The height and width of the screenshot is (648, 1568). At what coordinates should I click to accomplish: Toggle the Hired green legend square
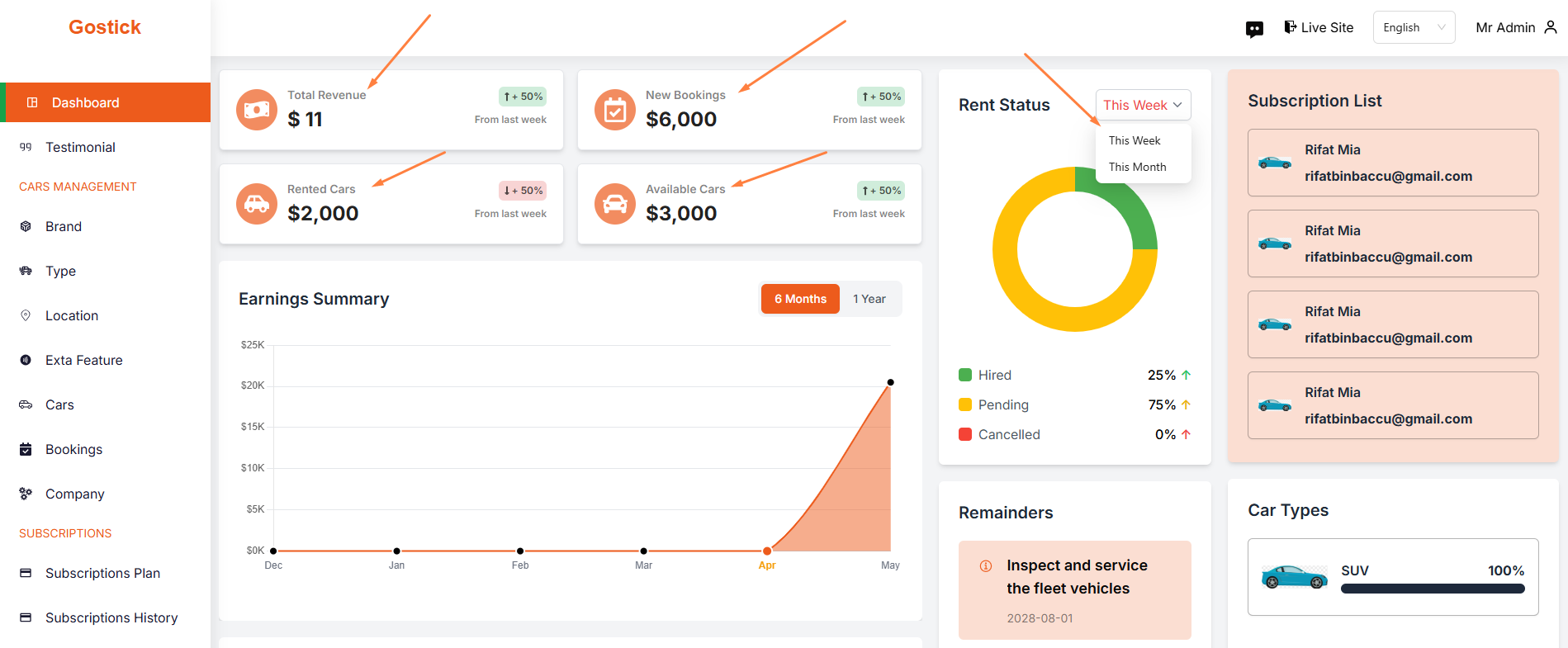965,375
